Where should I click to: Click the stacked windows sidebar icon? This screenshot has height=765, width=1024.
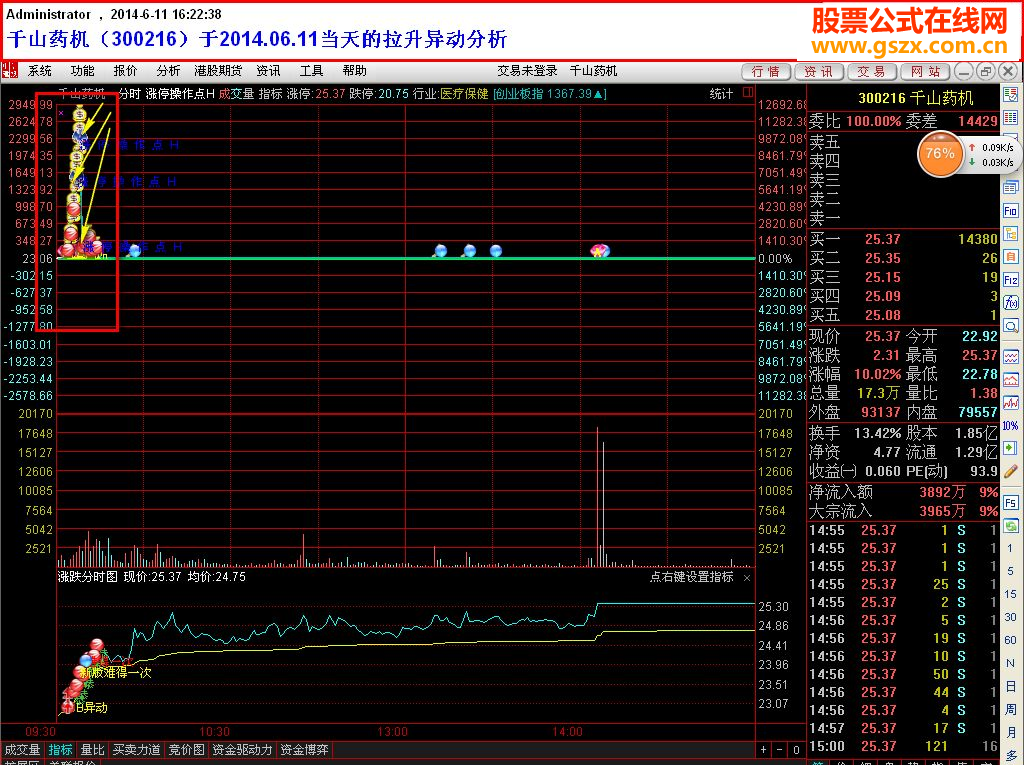coord(1010,187)
